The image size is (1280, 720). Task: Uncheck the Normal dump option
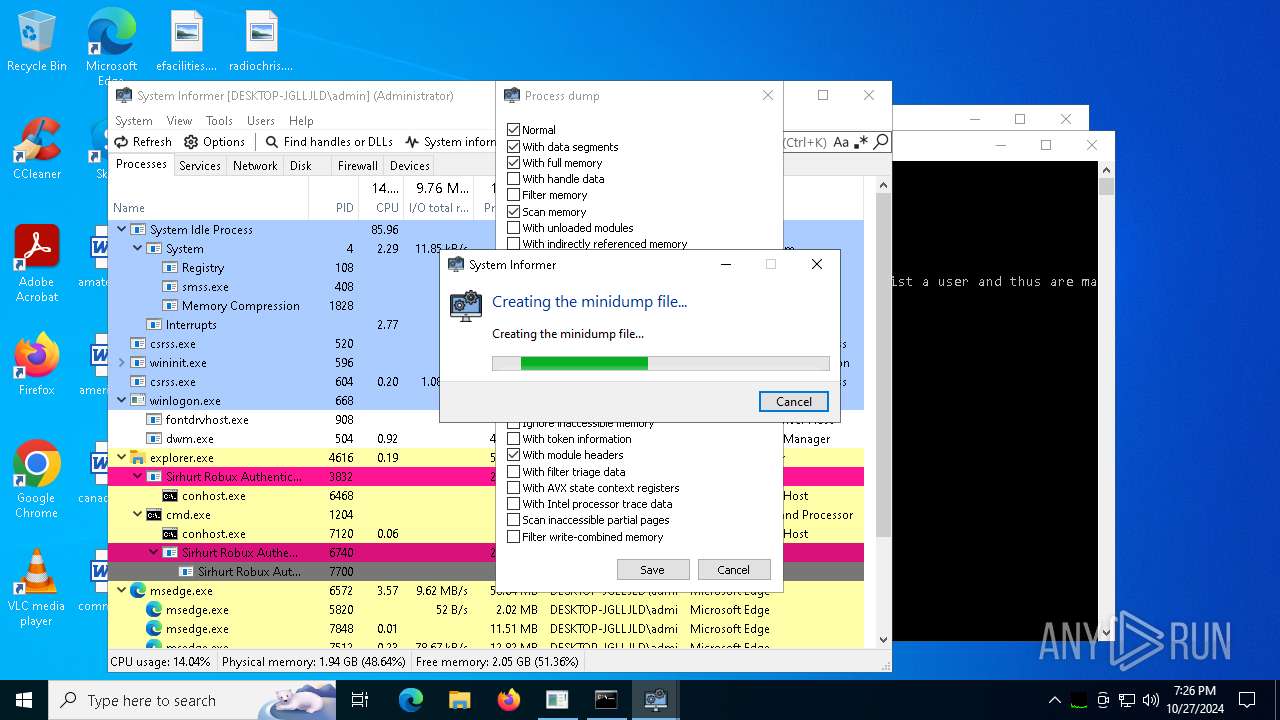click(513, 130)
